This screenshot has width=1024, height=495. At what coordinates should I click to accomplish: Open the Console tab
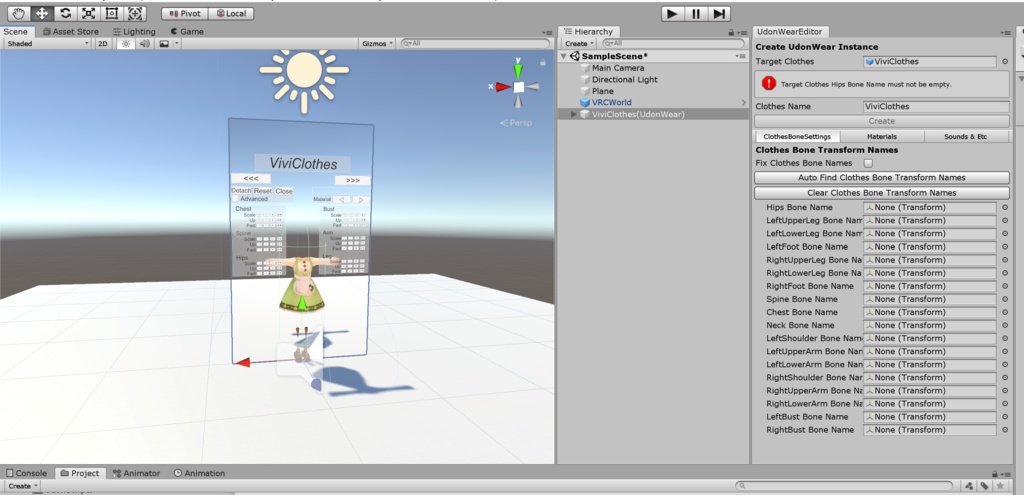26,473
